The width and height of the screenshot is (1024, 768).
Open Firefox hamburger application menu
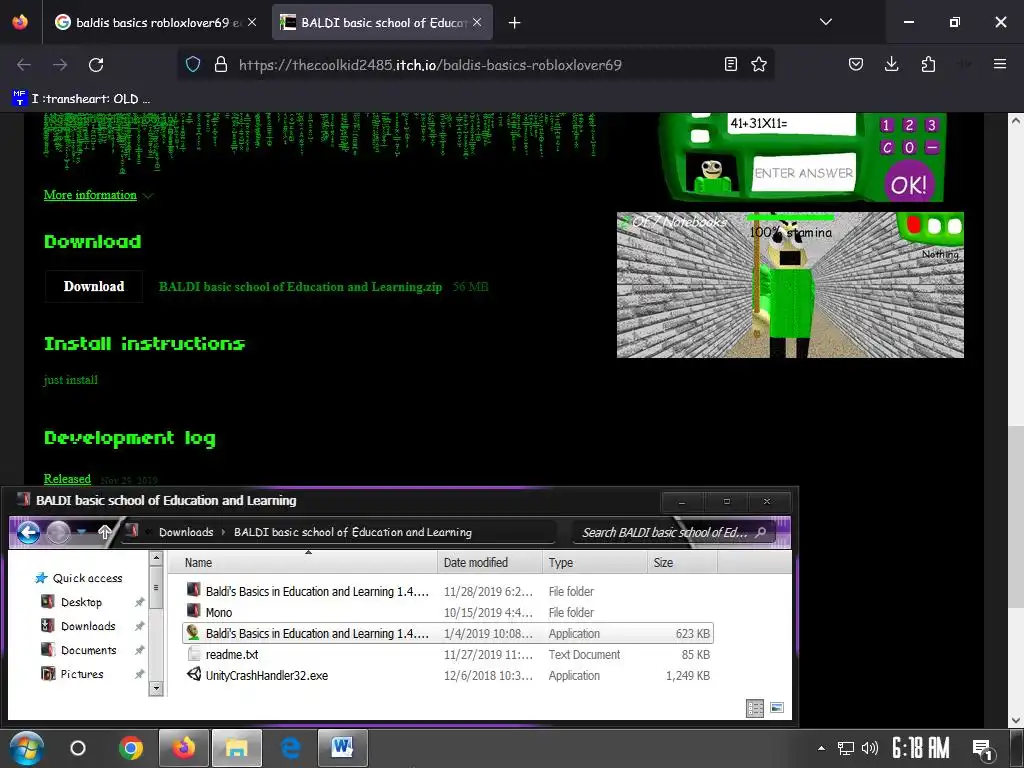tap(1000, 64)
